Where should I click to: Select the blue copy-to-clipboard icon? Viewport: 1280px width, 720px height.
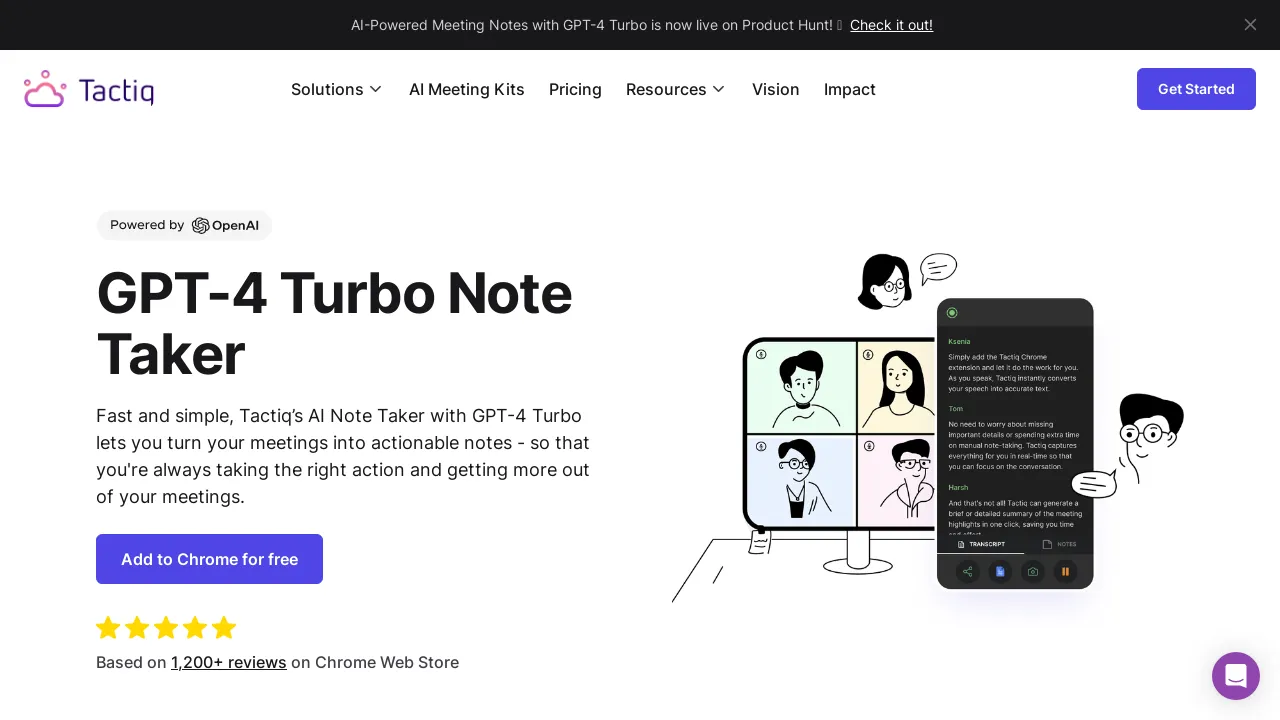point(1000,572)
